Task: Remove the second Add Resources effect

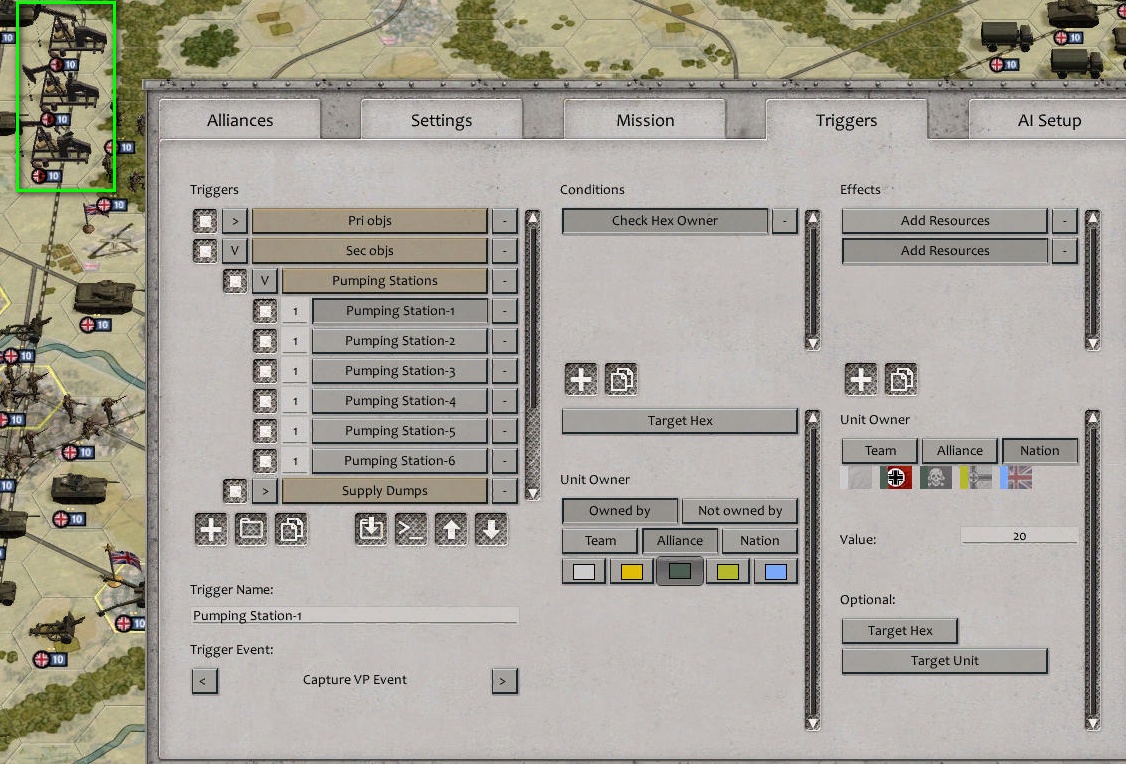Action: 1065,251
